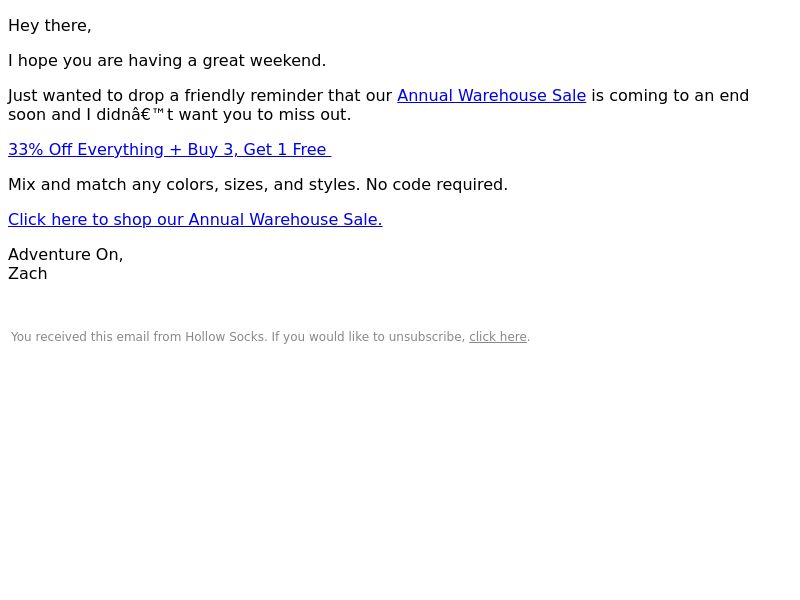Click the "You received this email" footer text
800x600 pixels.
click(79, 337)
